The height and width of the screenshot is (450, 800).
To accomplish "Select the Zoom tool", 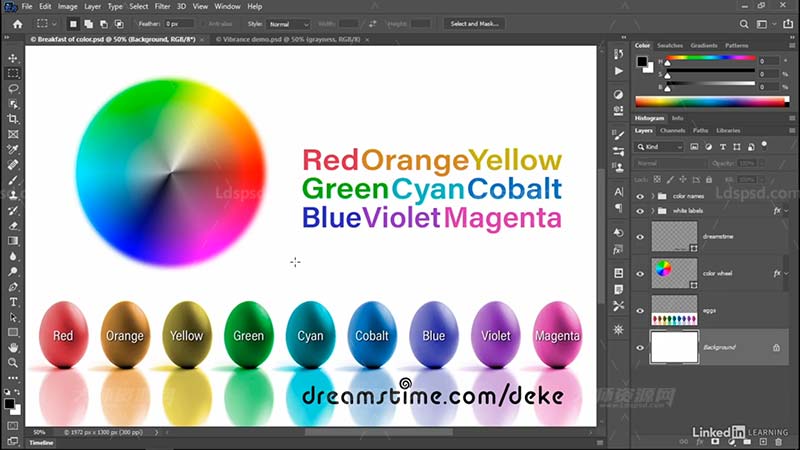I will pos(13,363).
